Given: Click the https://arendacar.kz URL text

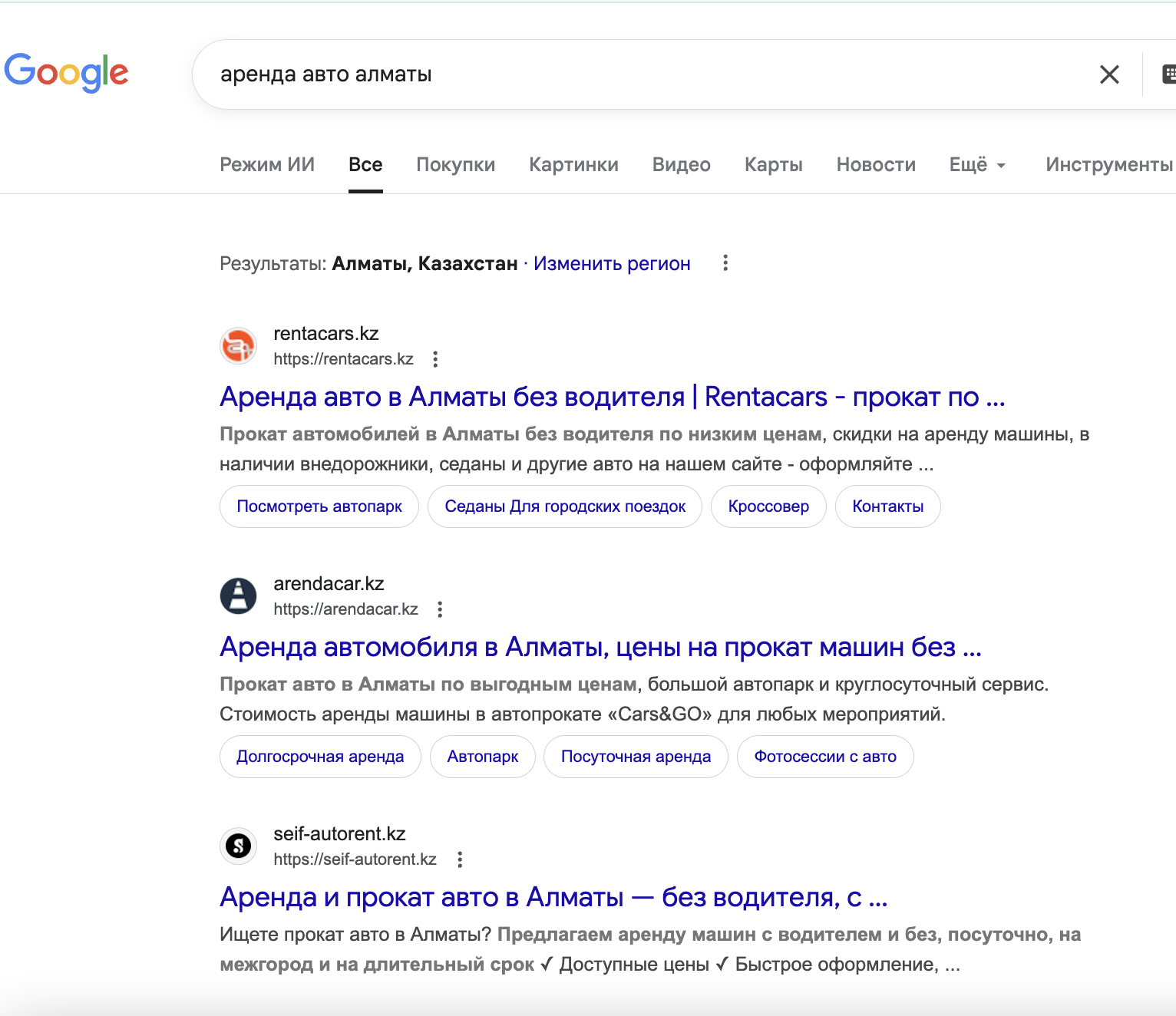Looking at the screenshot, I should coord(345,609).
